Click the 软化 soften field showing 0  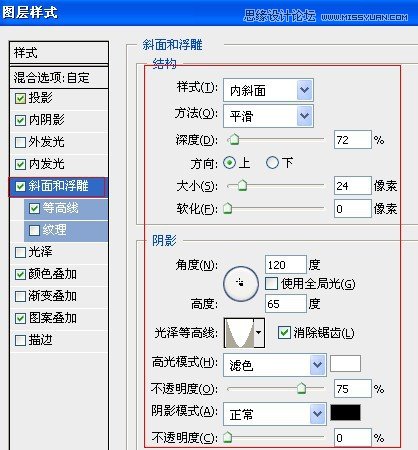[x=353, y=208]
